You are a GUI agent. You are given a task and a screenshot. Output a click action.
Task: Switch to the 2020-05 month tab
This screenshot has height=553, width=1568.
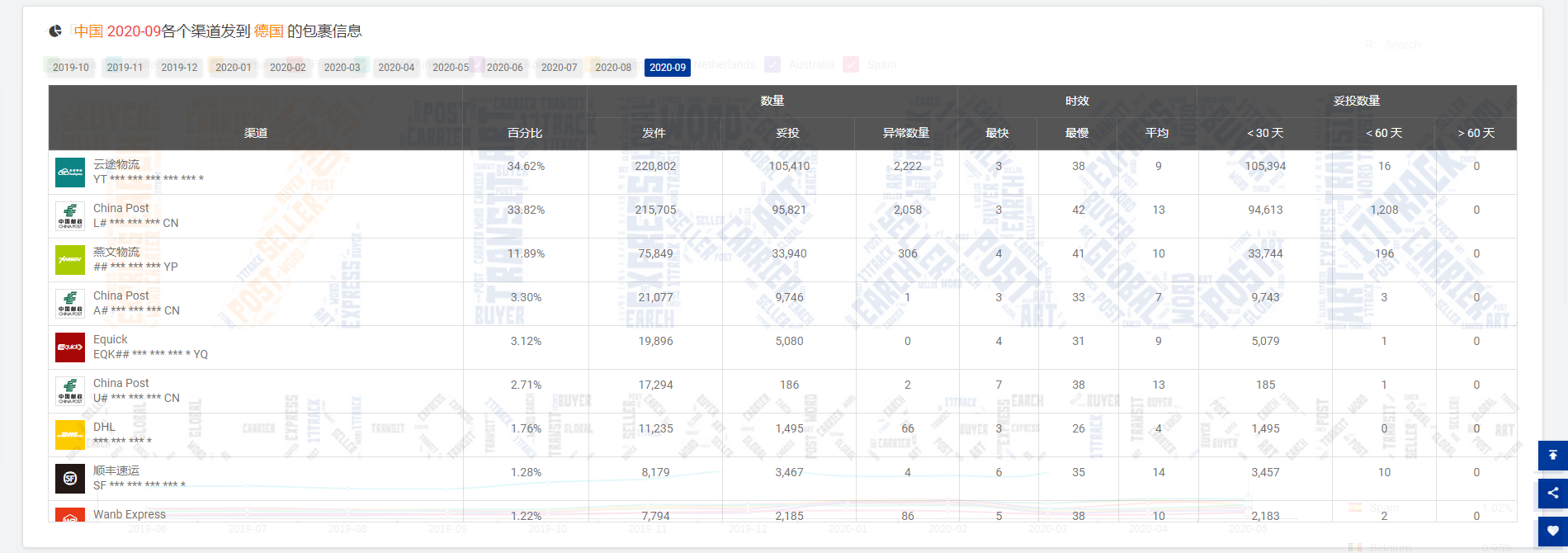coord(451,68)
